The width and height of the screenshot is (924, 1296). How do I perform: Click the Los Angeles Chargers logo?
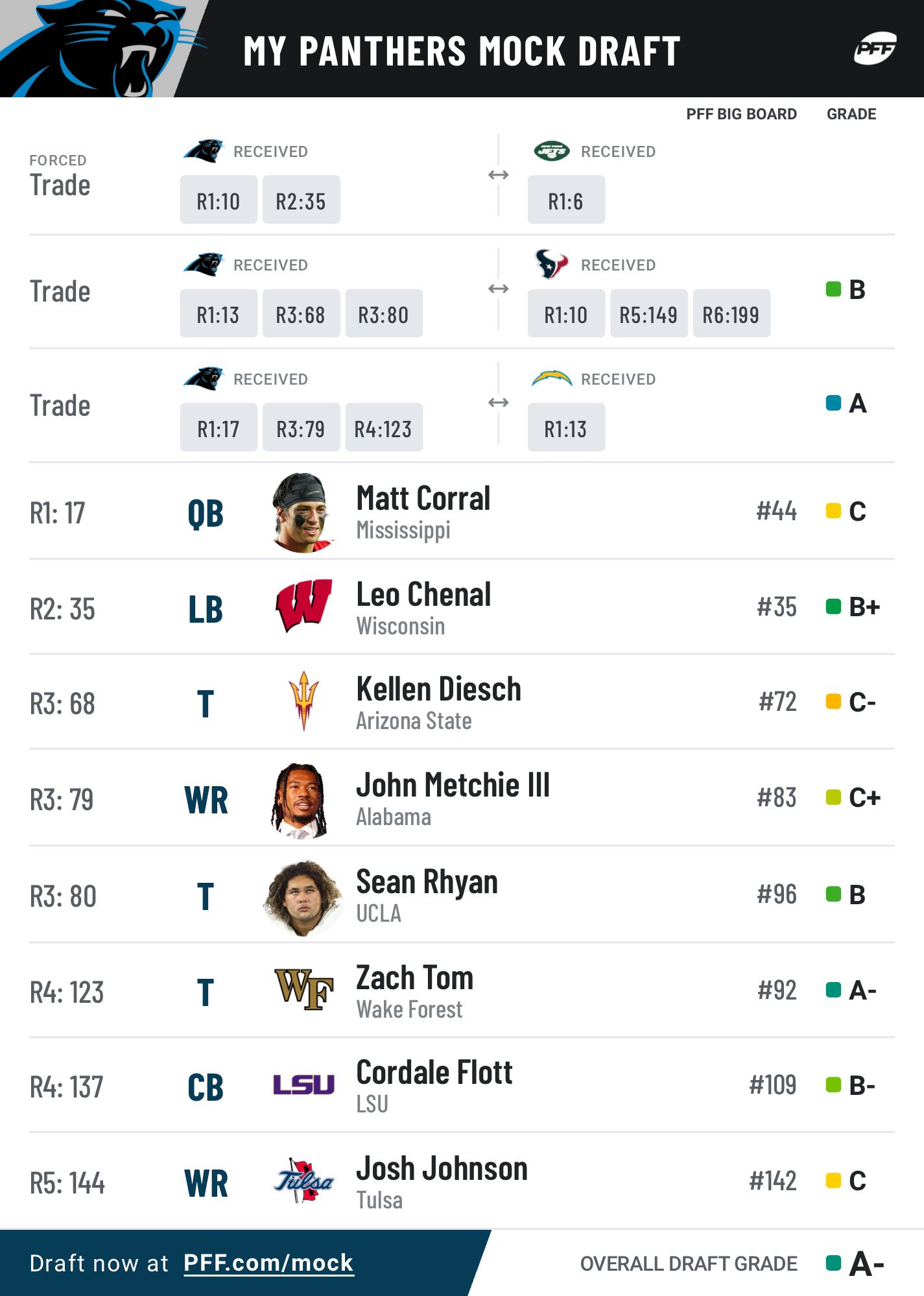tap(551, 378)
